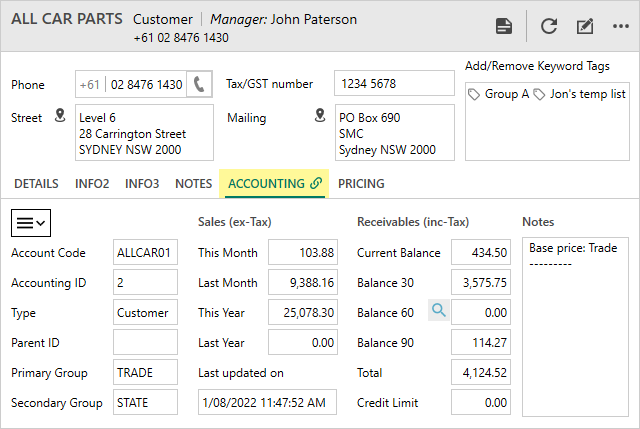The height and width of the screenshot is (429, 640).
Task: Click the edit pencil icon in the header
Action: pos(585,26)
